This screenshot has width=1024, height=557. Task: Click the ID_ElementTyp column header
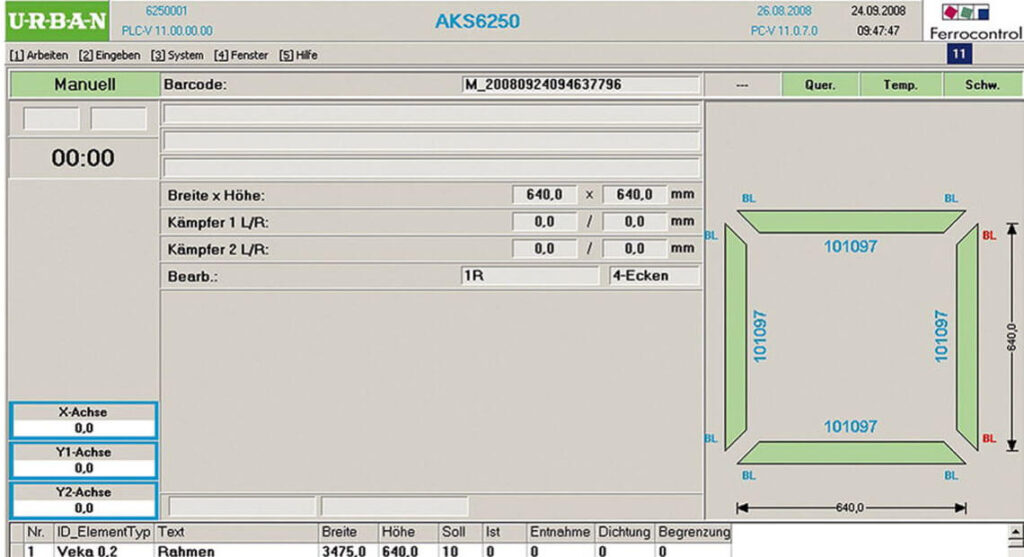point(104,532)
